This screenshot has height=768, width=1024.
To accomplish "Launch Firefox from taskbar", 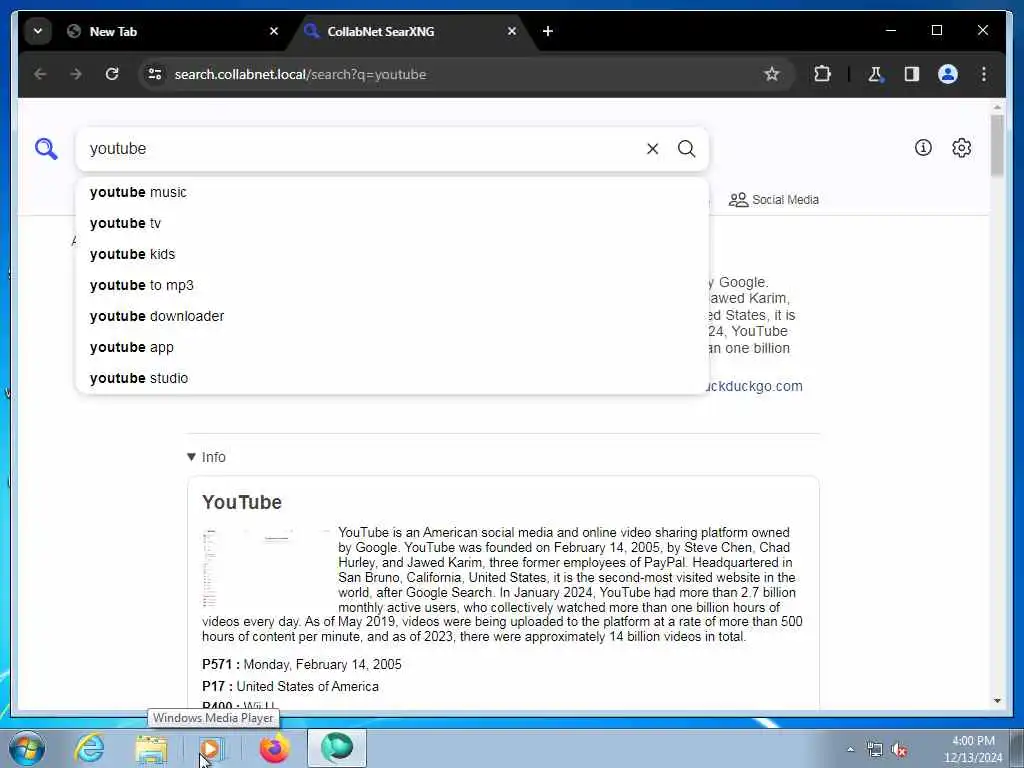I will click(x=274, y=748).
